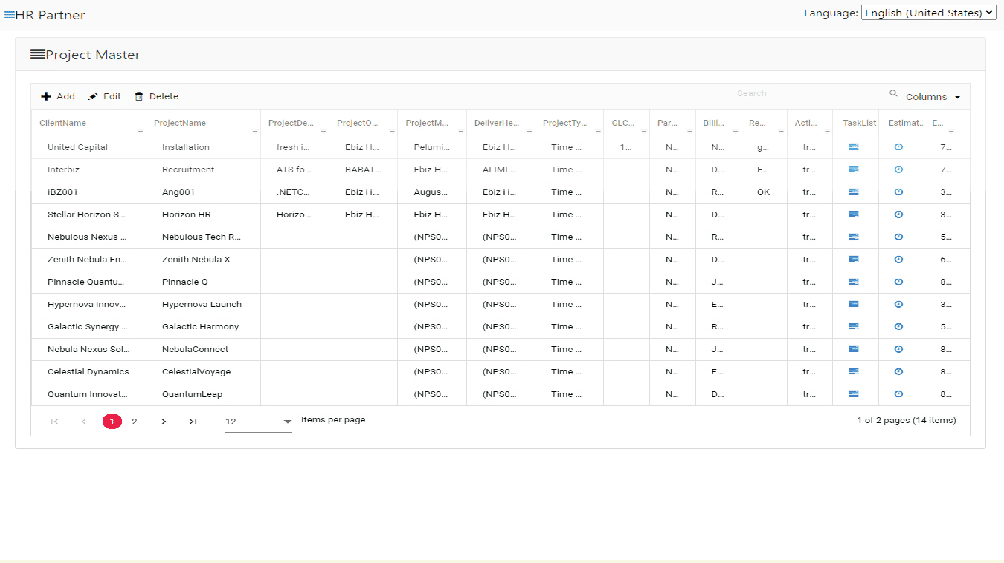Open the items per page dropdown
Screen dimensions: 1004x563
[258, 421]
